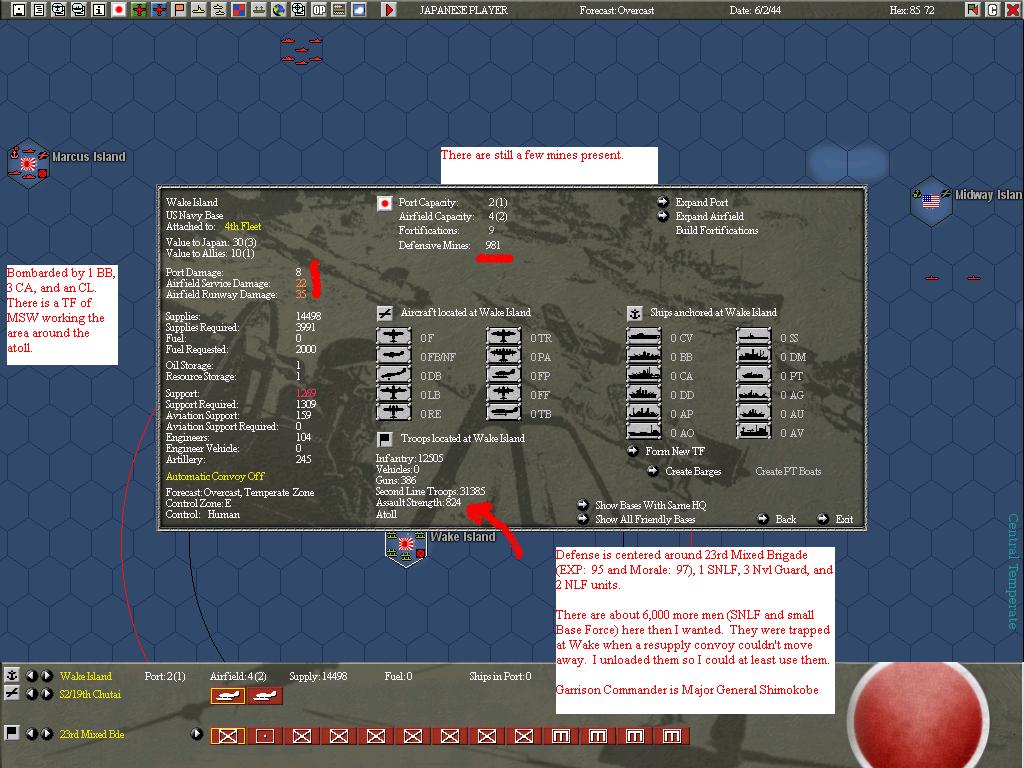Click Wake Island base hex on map
The image size is (1024, 768).
tap(406, 547)
